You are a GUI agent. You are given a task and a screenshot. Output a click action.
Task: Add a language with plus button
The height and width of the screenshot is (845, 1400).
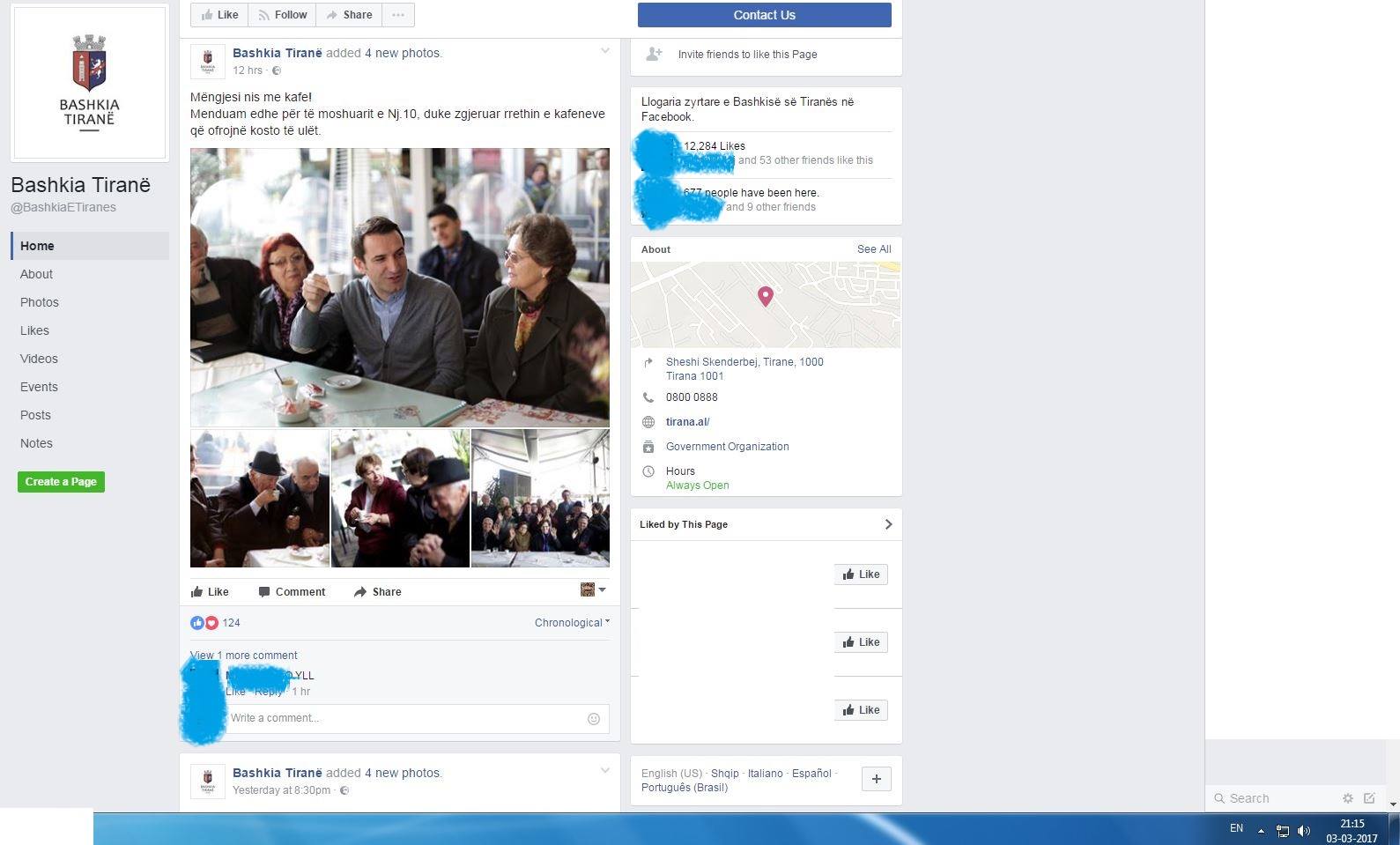876,779
